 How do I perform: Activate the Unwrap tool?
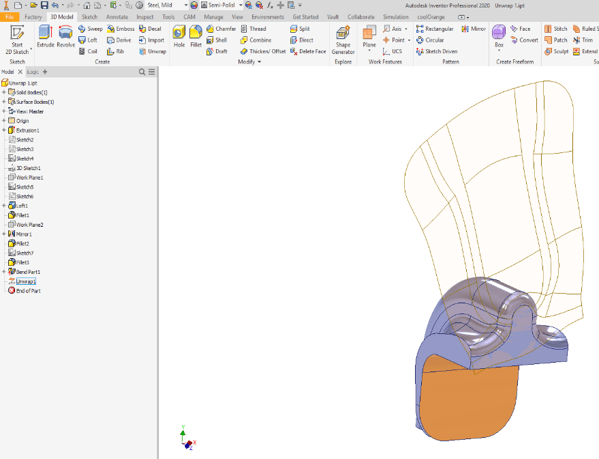pos(152,51)
